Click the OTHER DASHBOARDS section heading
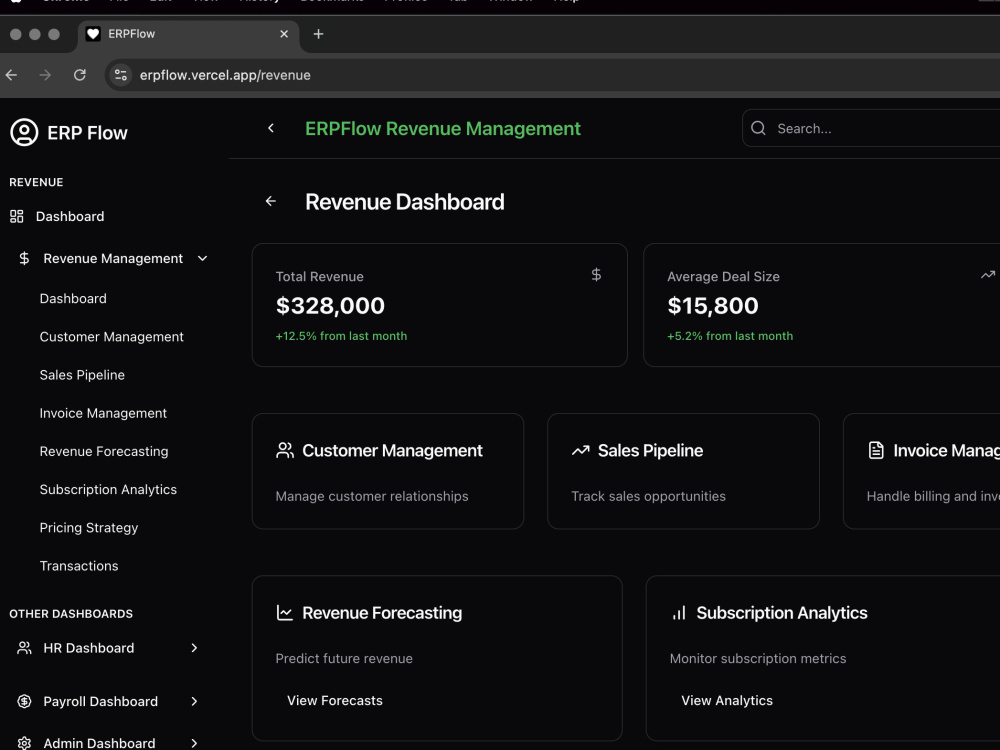Screen dimensions: 1000x750 pos(71,614)
